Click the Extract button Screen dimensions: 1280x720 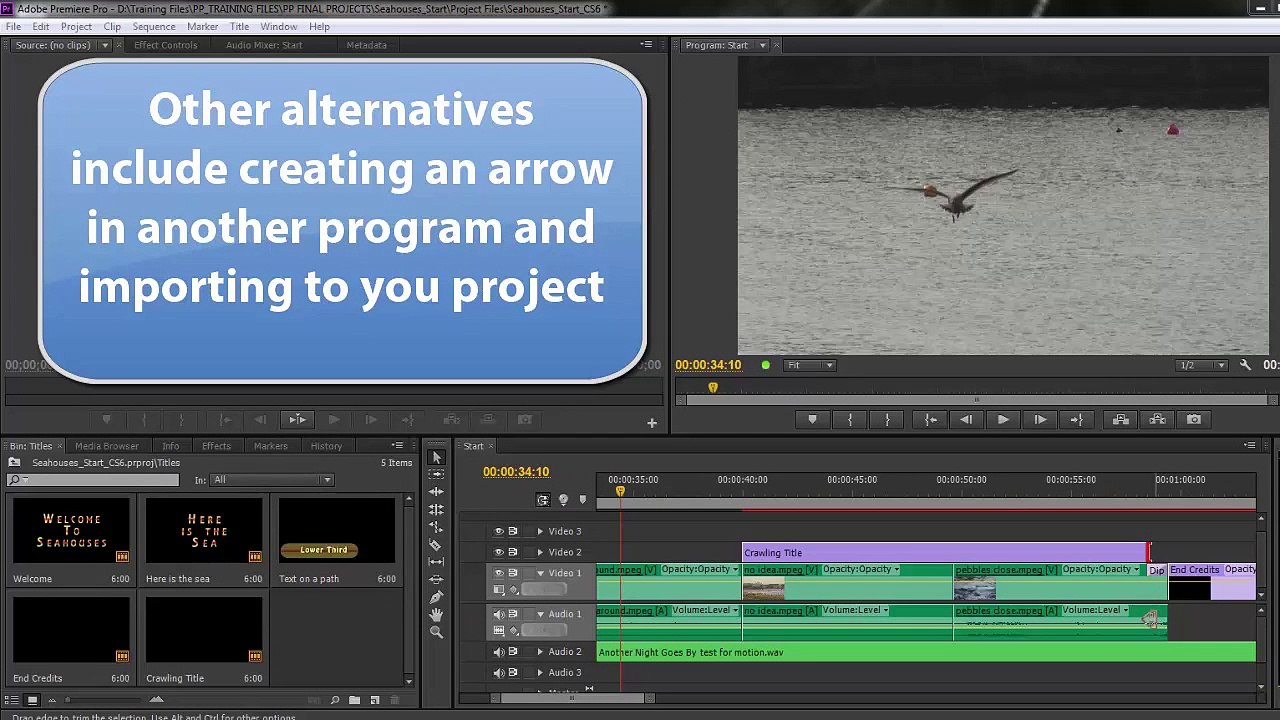click(x=1157, y=420)
